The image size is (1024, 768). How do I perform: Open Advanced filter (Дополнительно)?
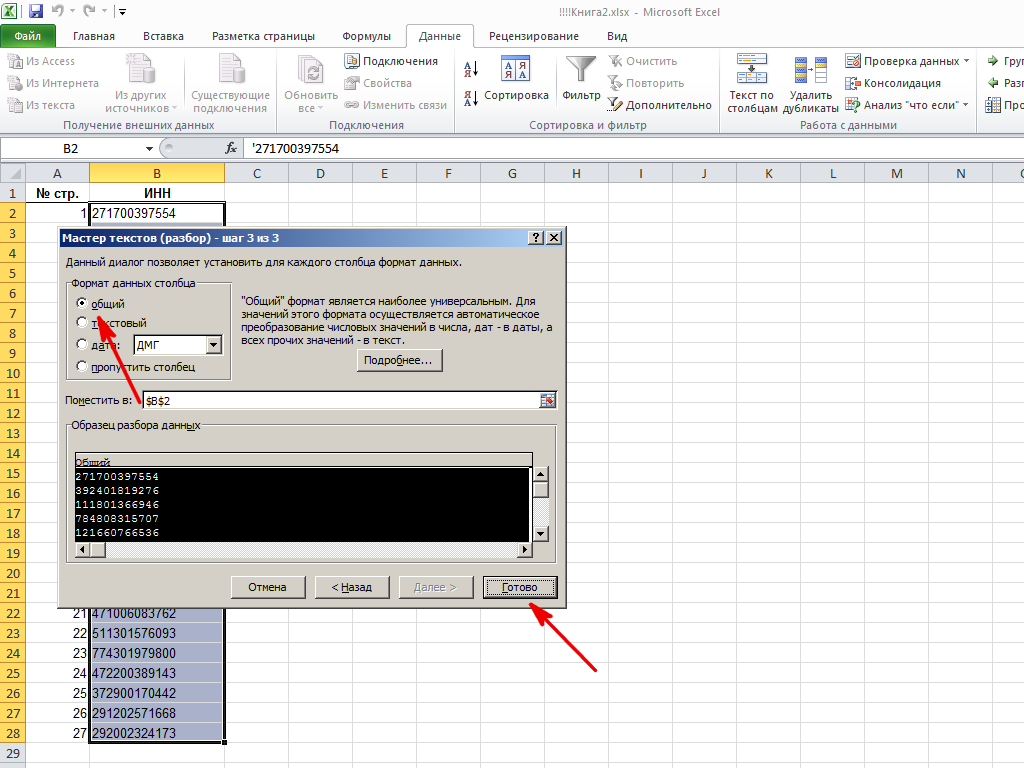click(660, 105)
